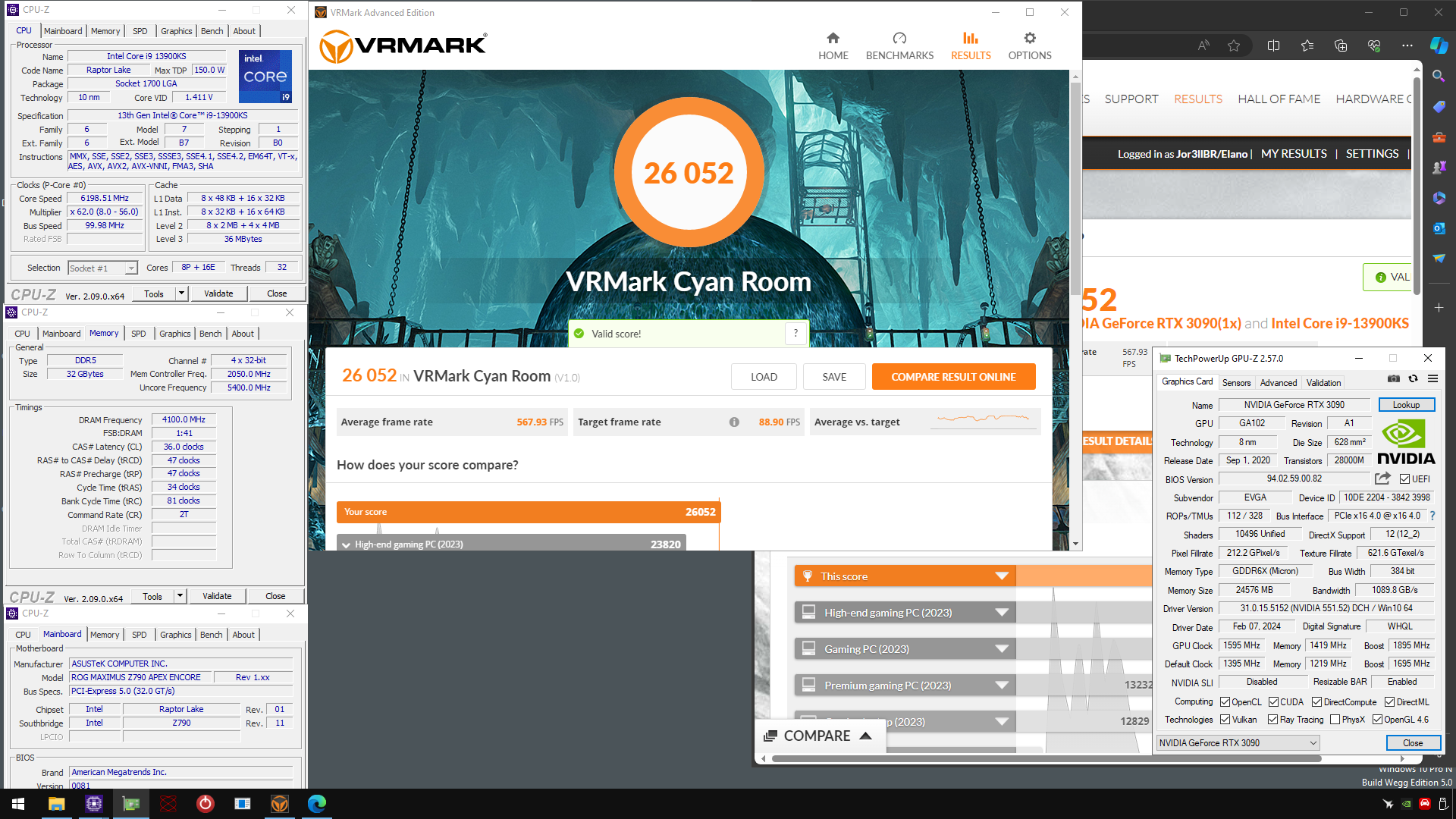This screenshot has height=819, width=1456.
Task: Switch to Sensors tab in GPU-Z
Action: pyautogui.click(x=1236, y=383)
